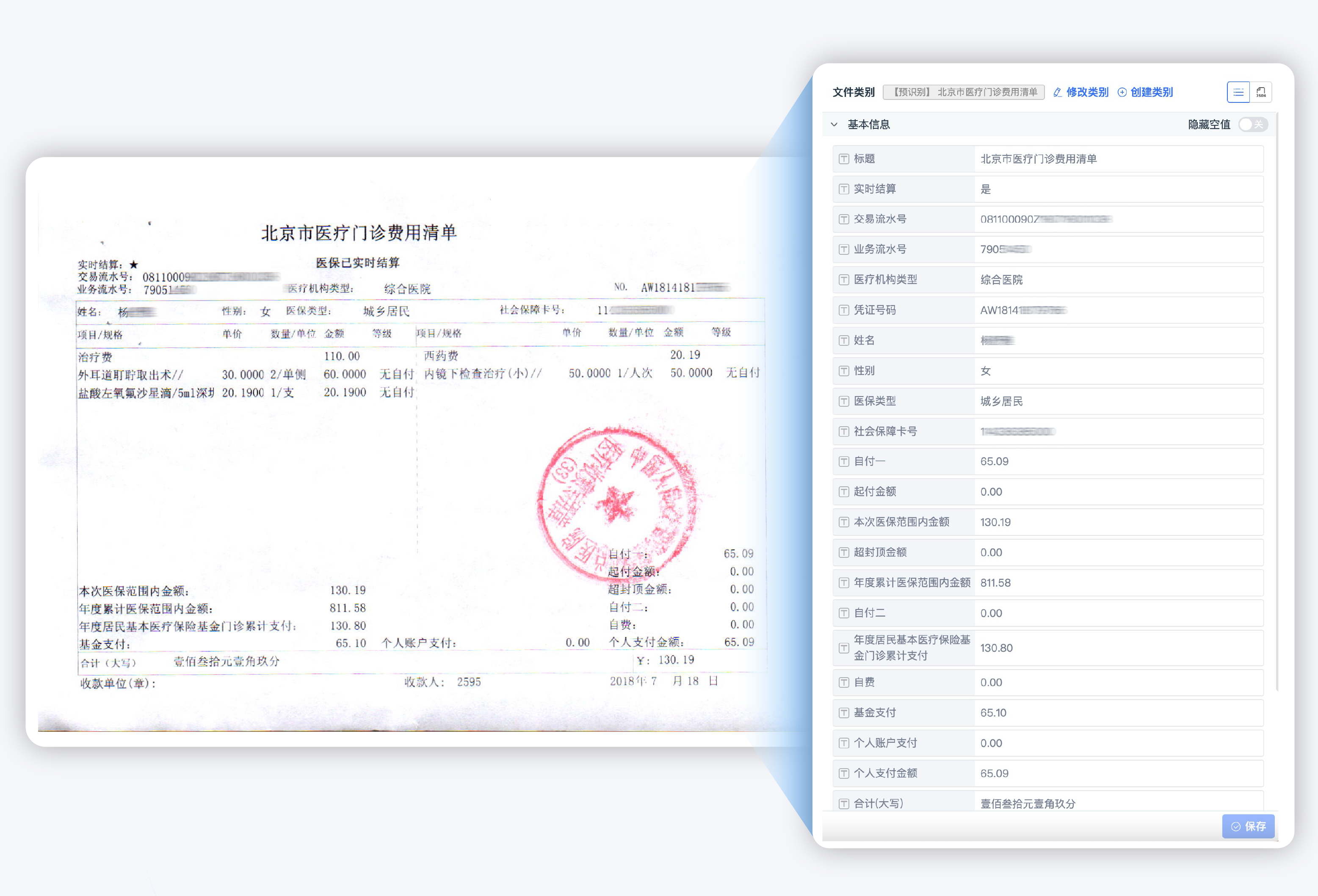Toggle the 隐藏空值 switch
The width and height of the screenshot is (1318, 896).
(1252, 124)
